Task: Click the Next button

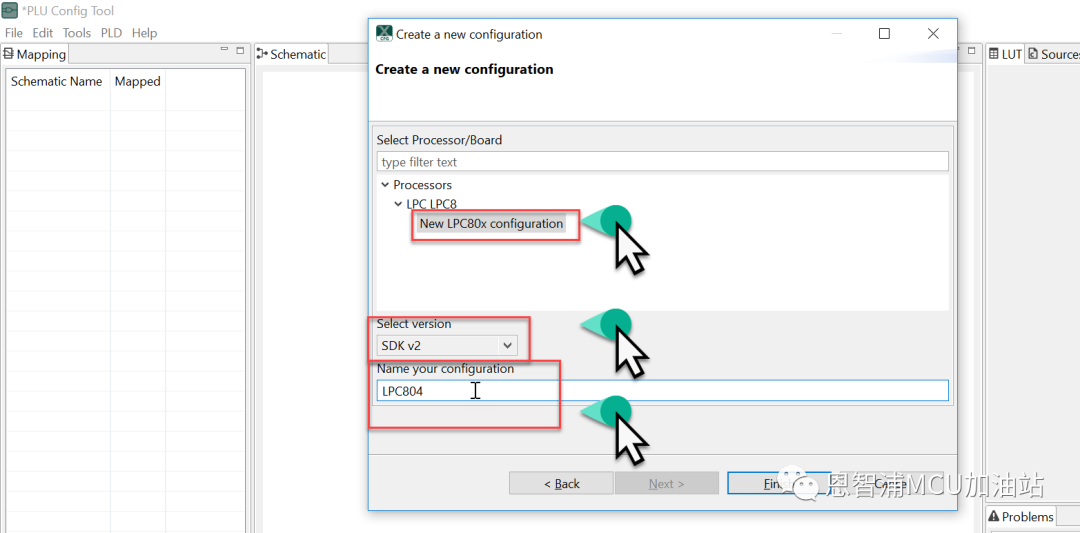Action: pos(667,483)
